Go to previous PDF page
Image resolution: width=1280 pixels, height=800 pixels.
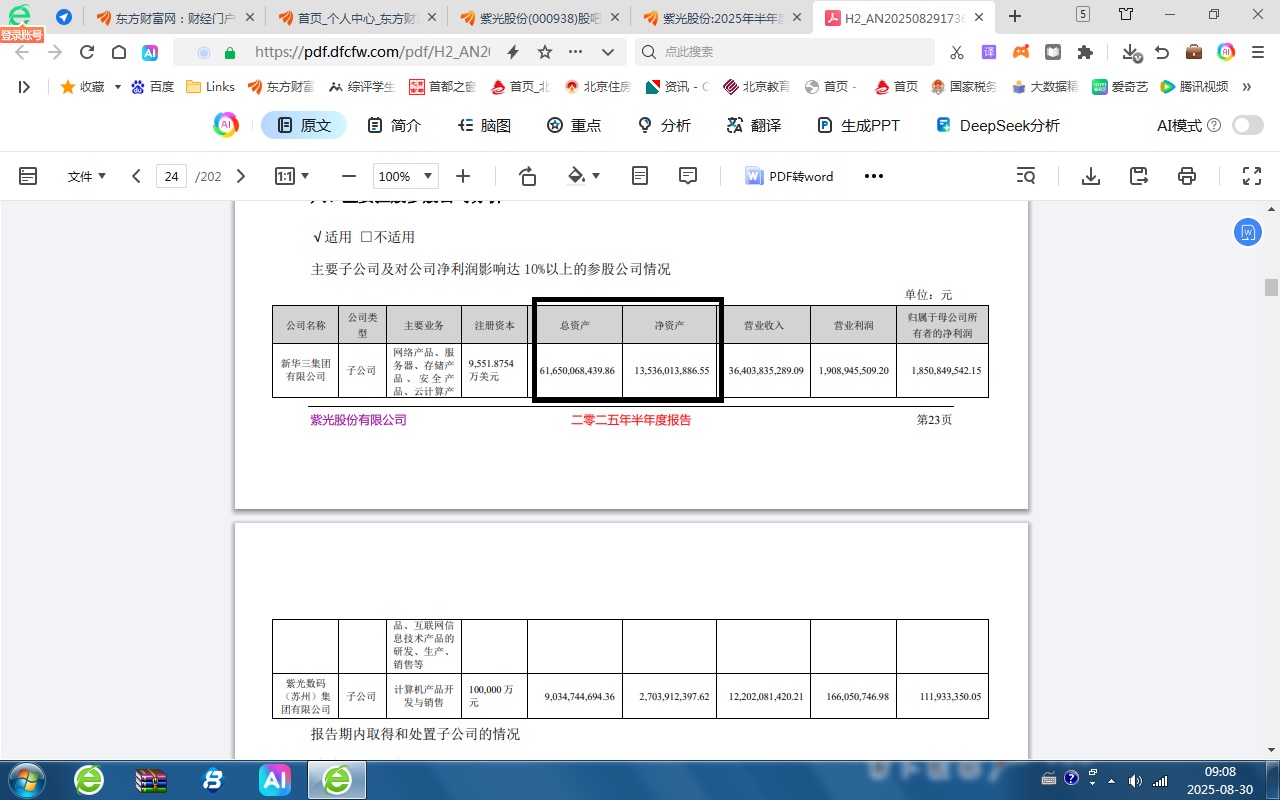coord(136,176)
